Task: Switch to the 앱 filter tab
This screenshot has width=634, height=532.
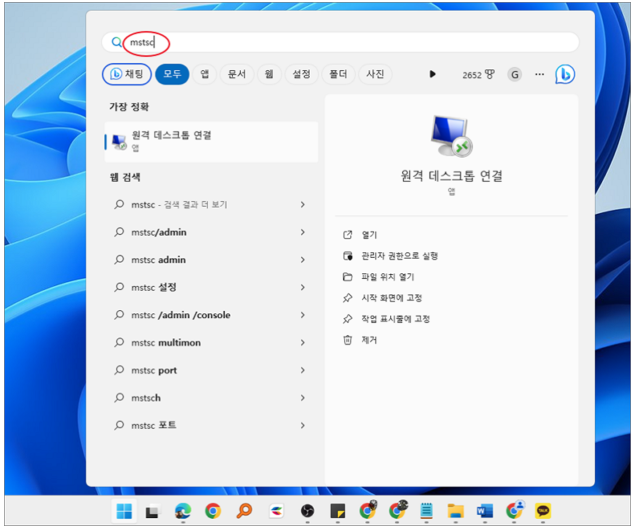Action: pyautogui.click(x=204, y=75)
